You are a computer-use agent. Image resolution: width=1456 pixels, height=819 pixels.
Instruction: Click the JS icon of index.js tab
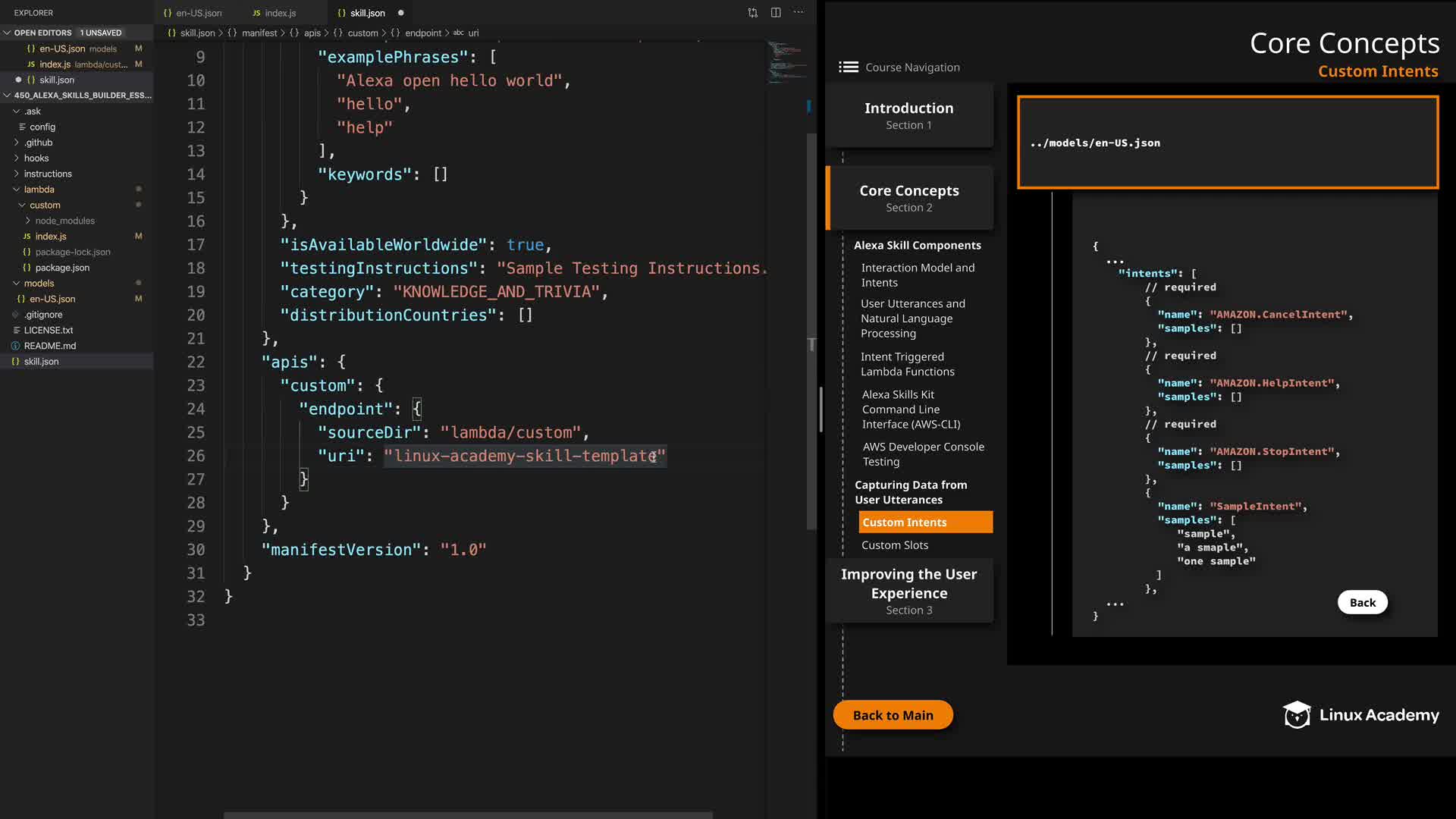click(256, 13)
